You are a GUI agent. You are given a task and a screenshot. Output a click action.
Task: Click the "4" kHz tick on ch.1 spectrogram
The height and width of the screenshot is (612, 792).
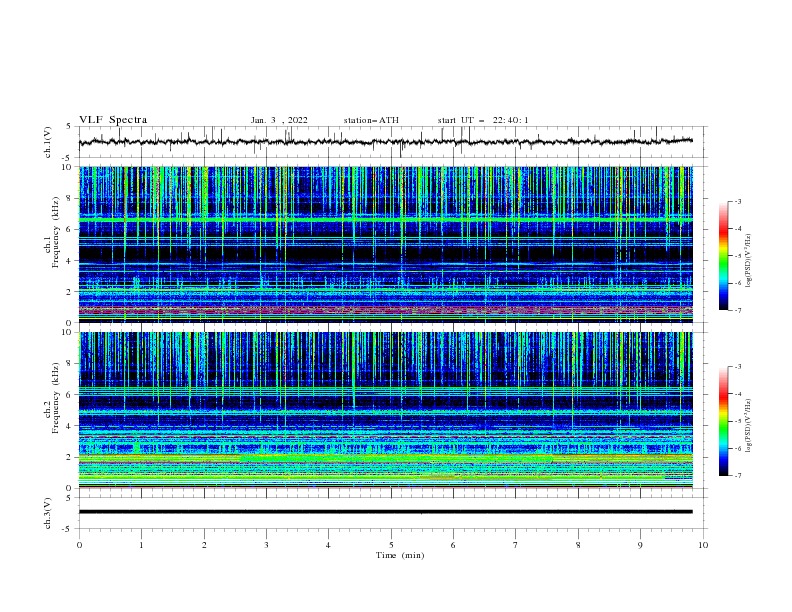70,261
